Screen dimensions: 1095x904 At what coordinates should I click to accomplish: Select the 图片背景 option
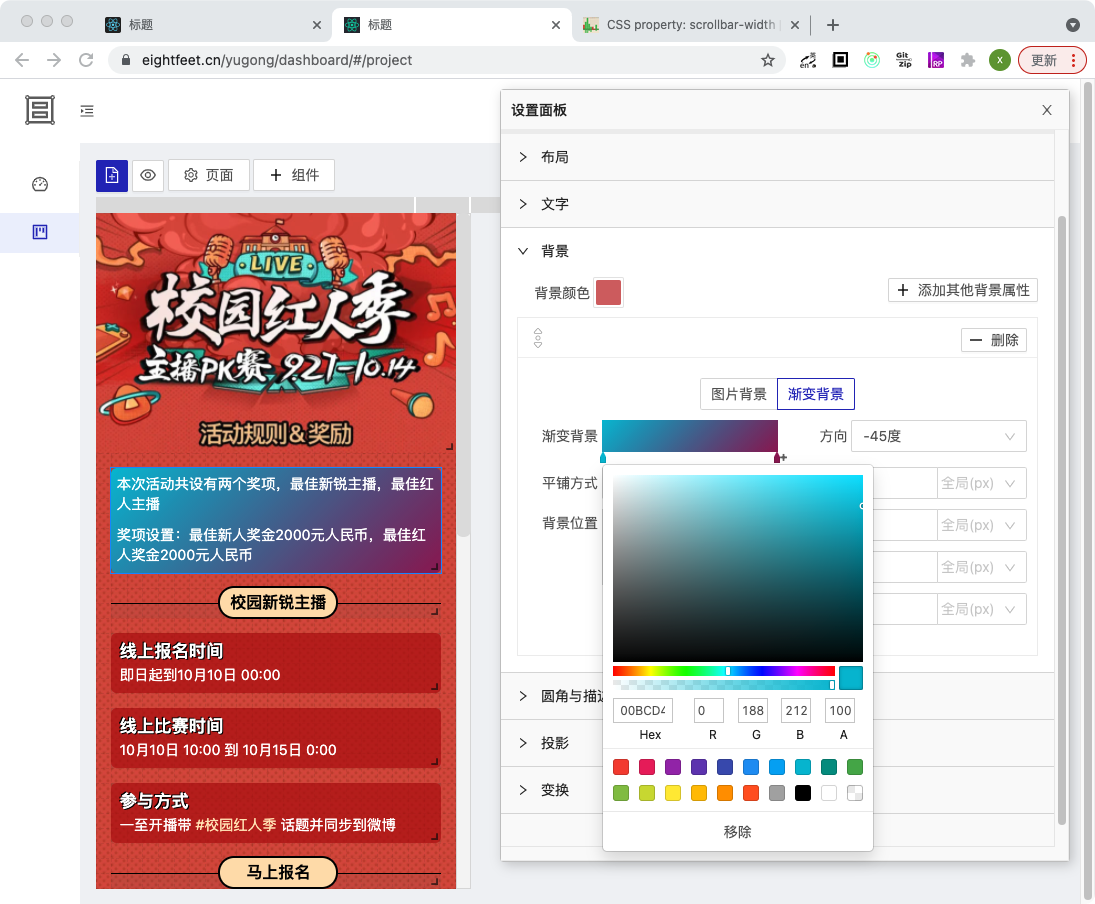tap(739, 394)
